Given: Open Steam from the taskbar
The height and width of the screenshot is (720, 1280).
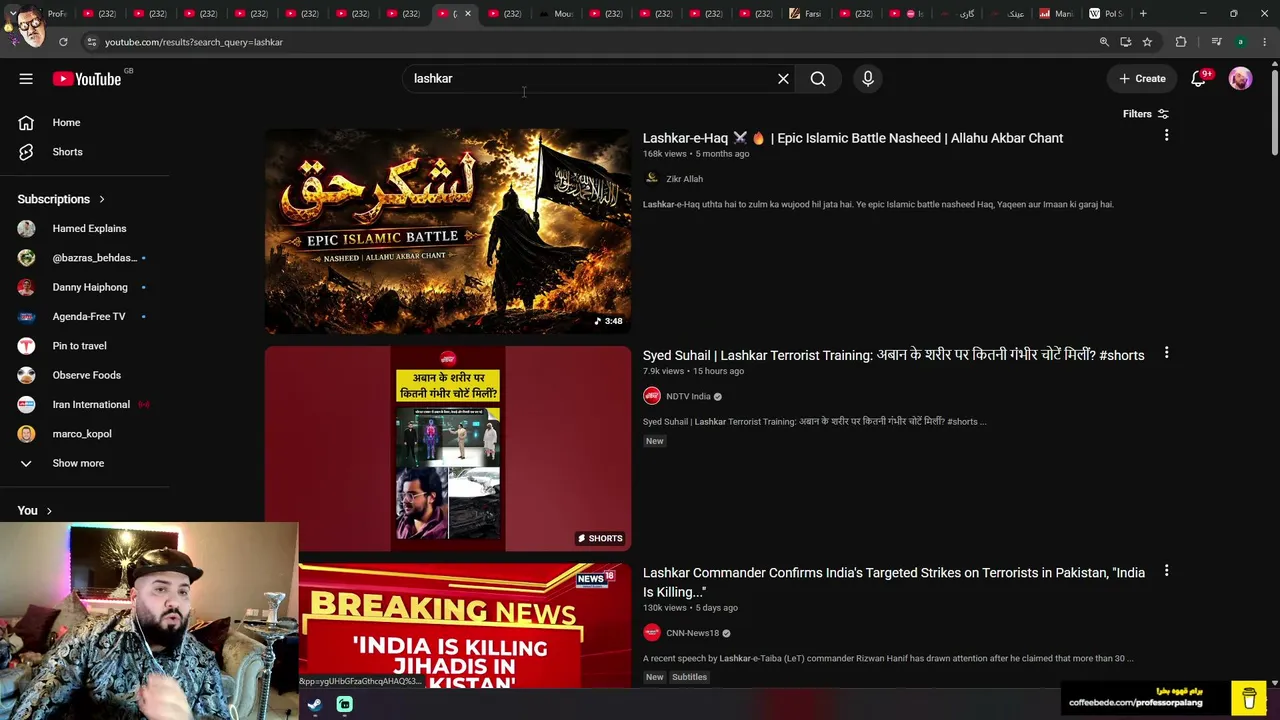Looking at the screenshot, I should [x=314, y=705].
